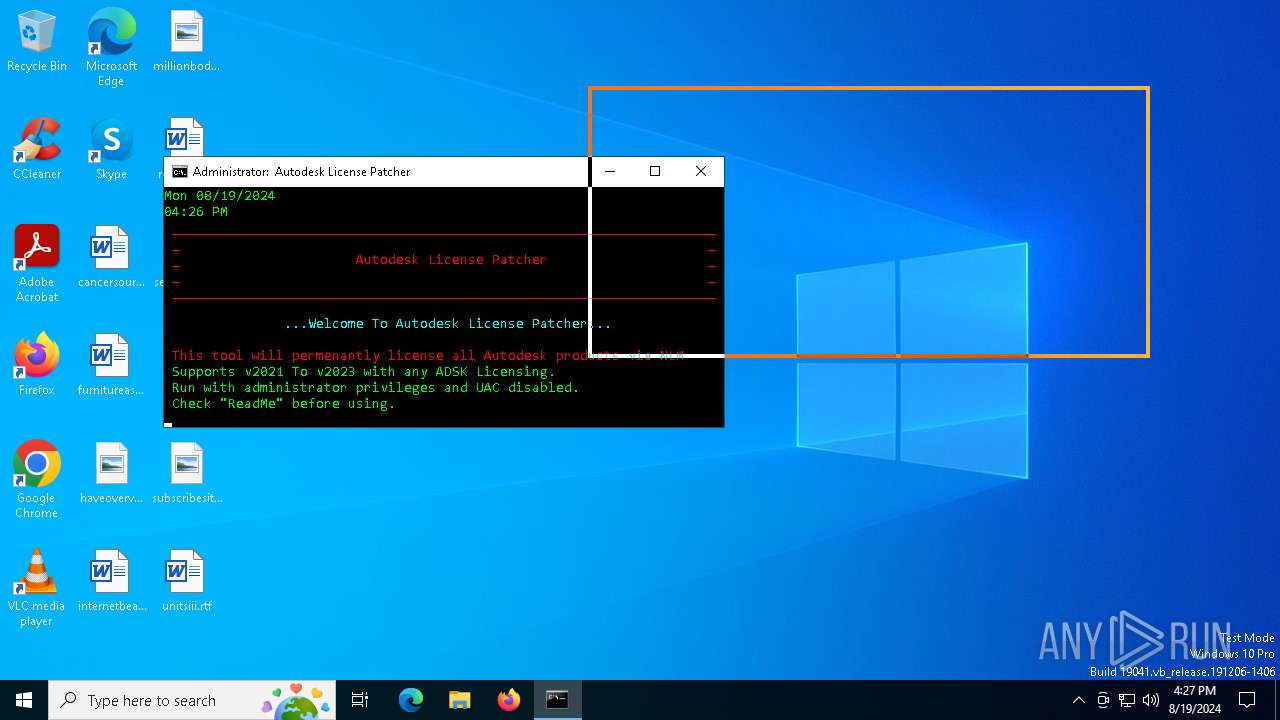Click the 'Check "ReadMe" before using.' line
This screenshot has width=1280, height=720.
click(283, 404)
